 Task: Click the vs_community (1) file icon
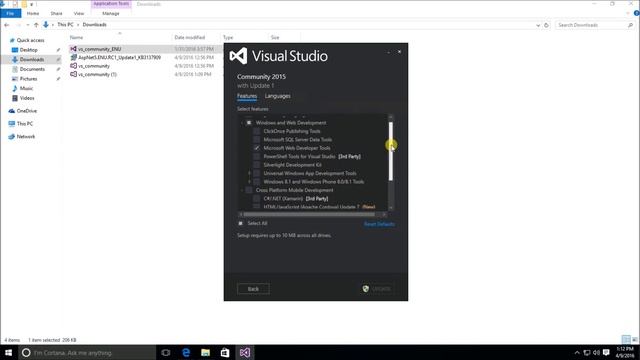coord(73,74)
